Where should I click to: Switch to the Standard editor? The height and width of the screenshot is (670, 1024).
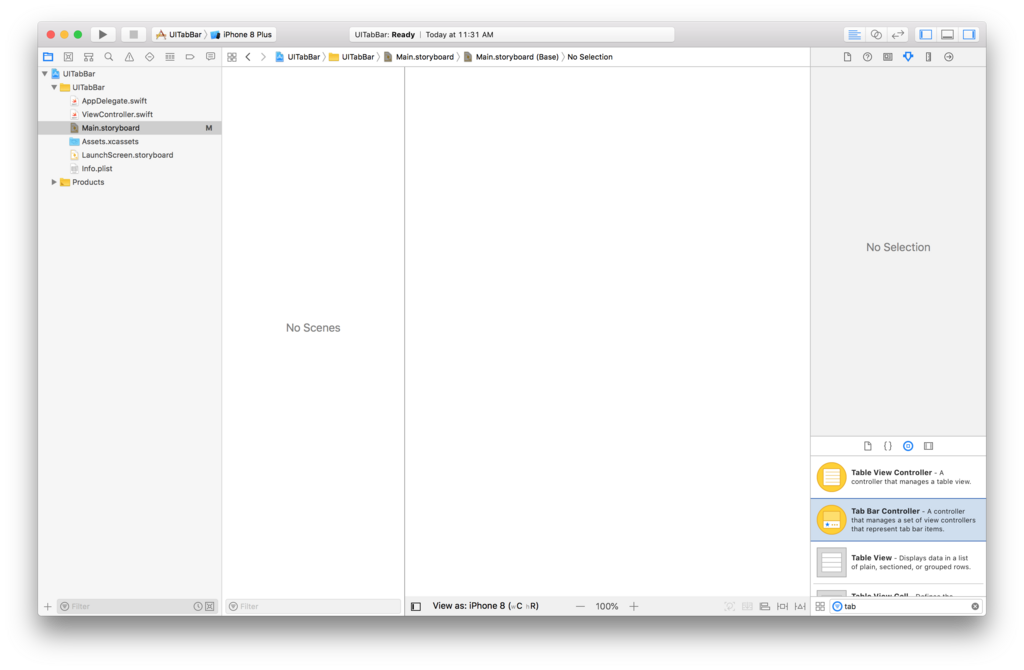pos(854,34)
